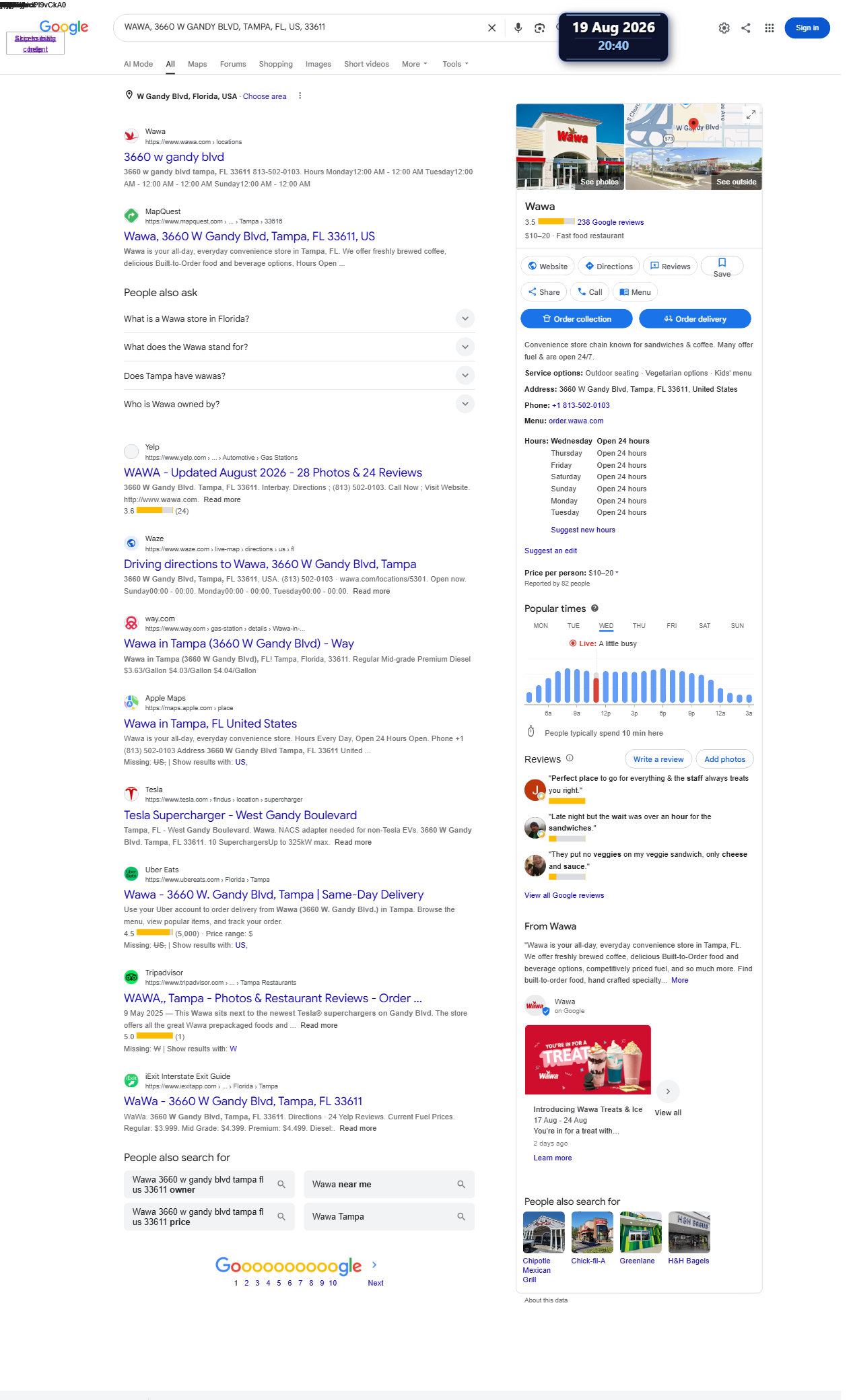The height and width of the screenshot is (1400, 851).
Task: Open H&H Bagels suggestion
Action: point(689,1238)
